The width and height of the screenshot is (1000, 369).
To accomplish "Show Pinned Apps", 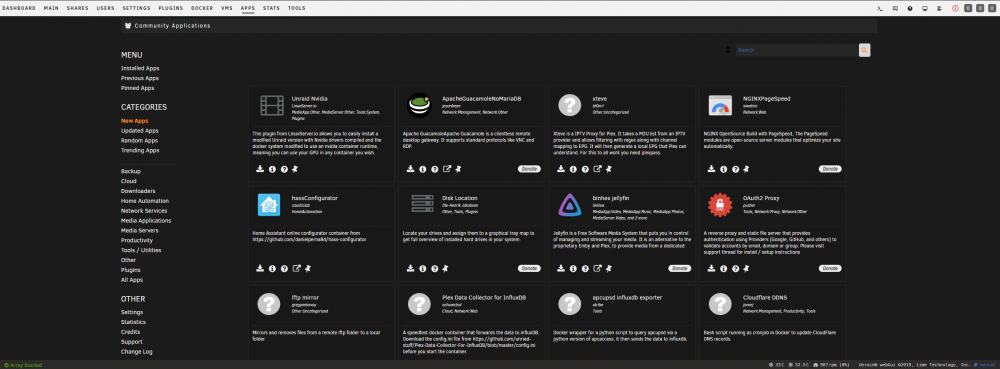I will (x=138, y=88).
